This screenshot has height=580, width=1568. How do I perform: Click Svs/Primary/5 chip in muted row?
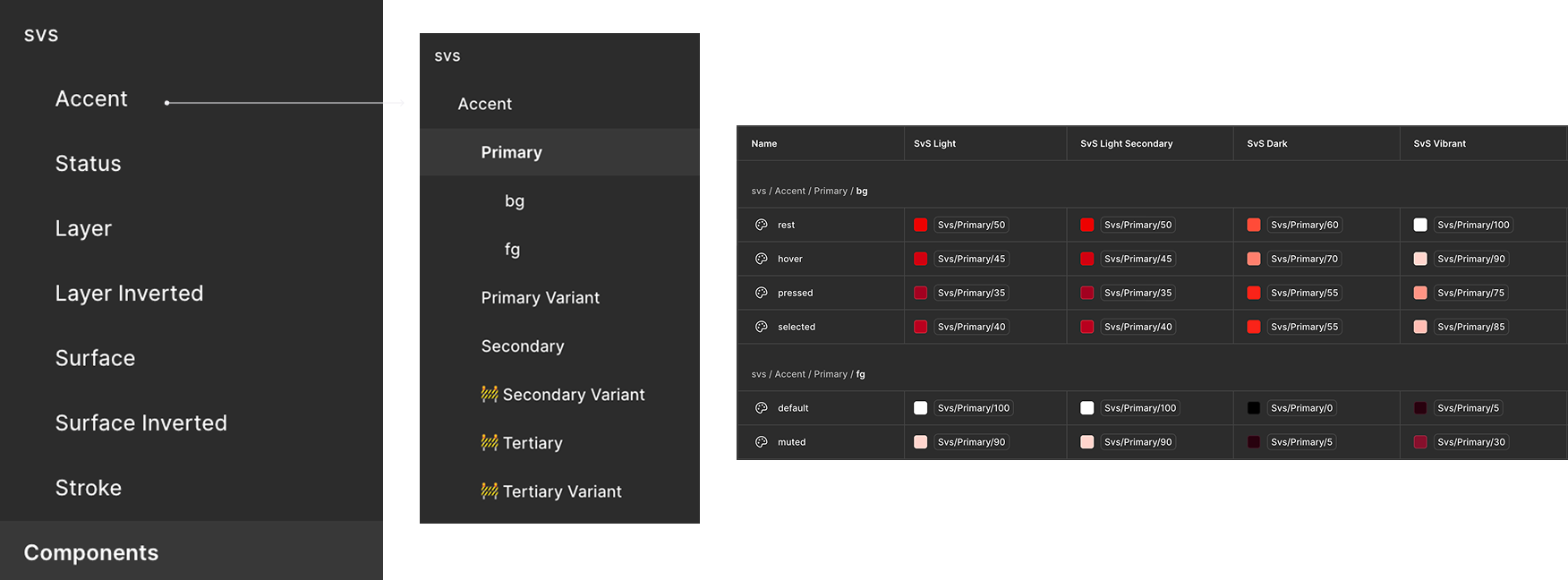tap(1302, 442)
